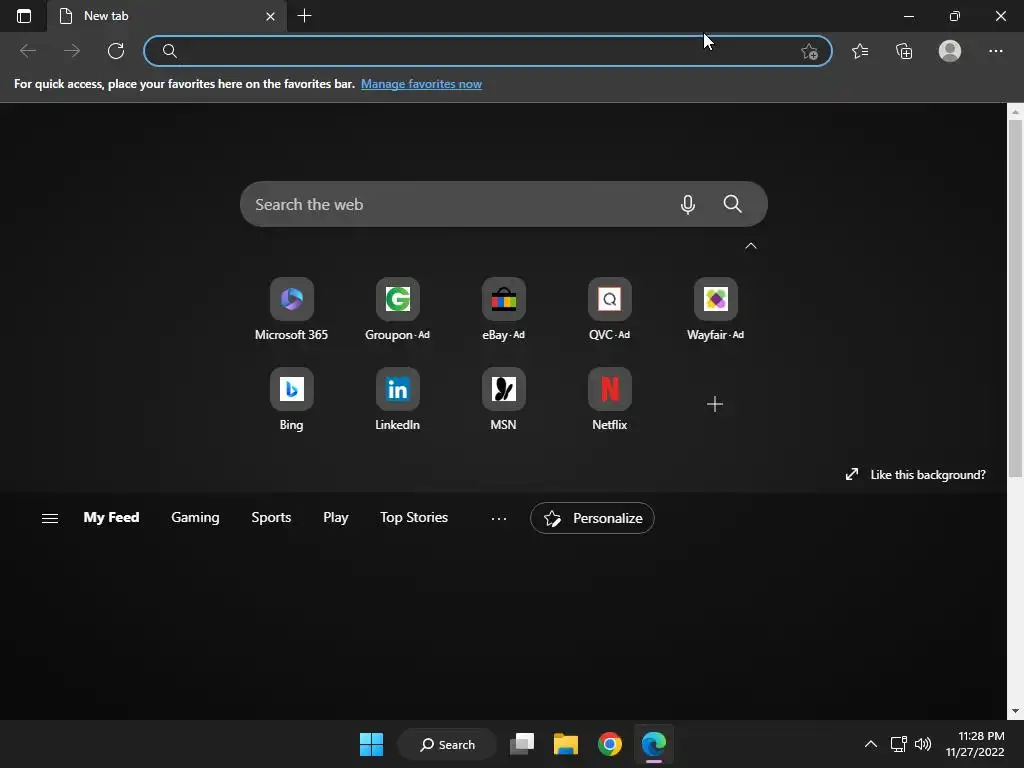
Task: Open File Explorer from taskbar
Action: [x=566, y=744]
